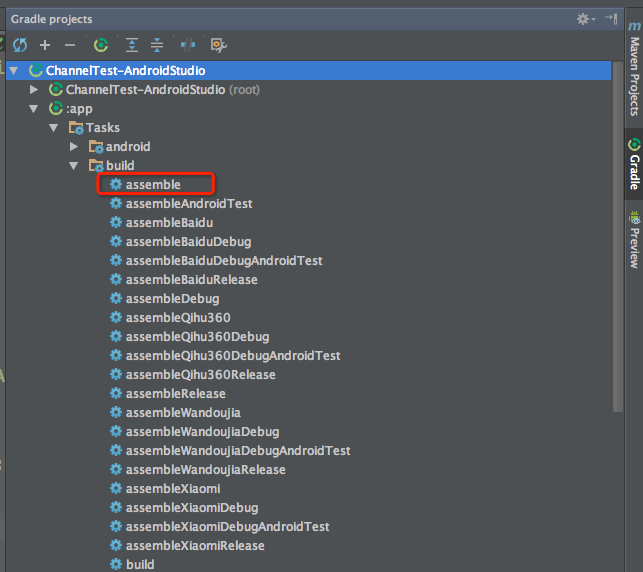Select the ChannelTest-AndroidStudio (root) row

[308, 89]
